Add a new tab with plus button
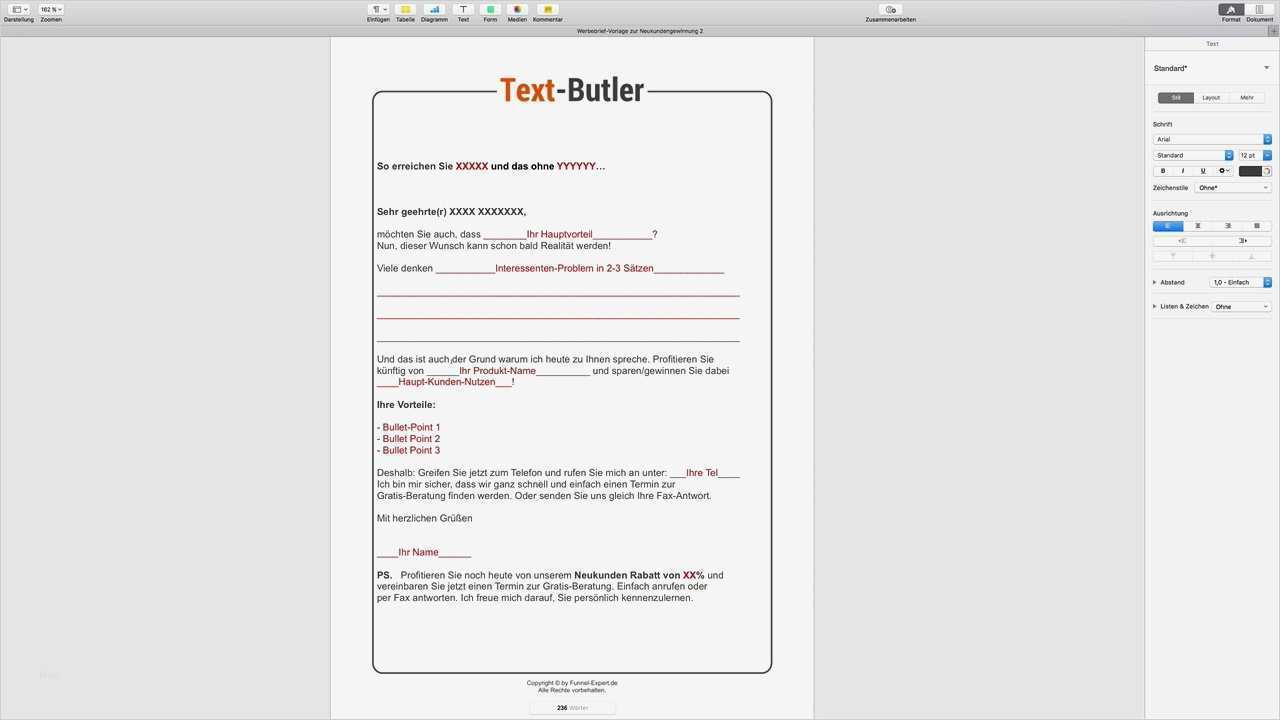The width and height of the screenshot is (1280, 720). point(1272,31)
